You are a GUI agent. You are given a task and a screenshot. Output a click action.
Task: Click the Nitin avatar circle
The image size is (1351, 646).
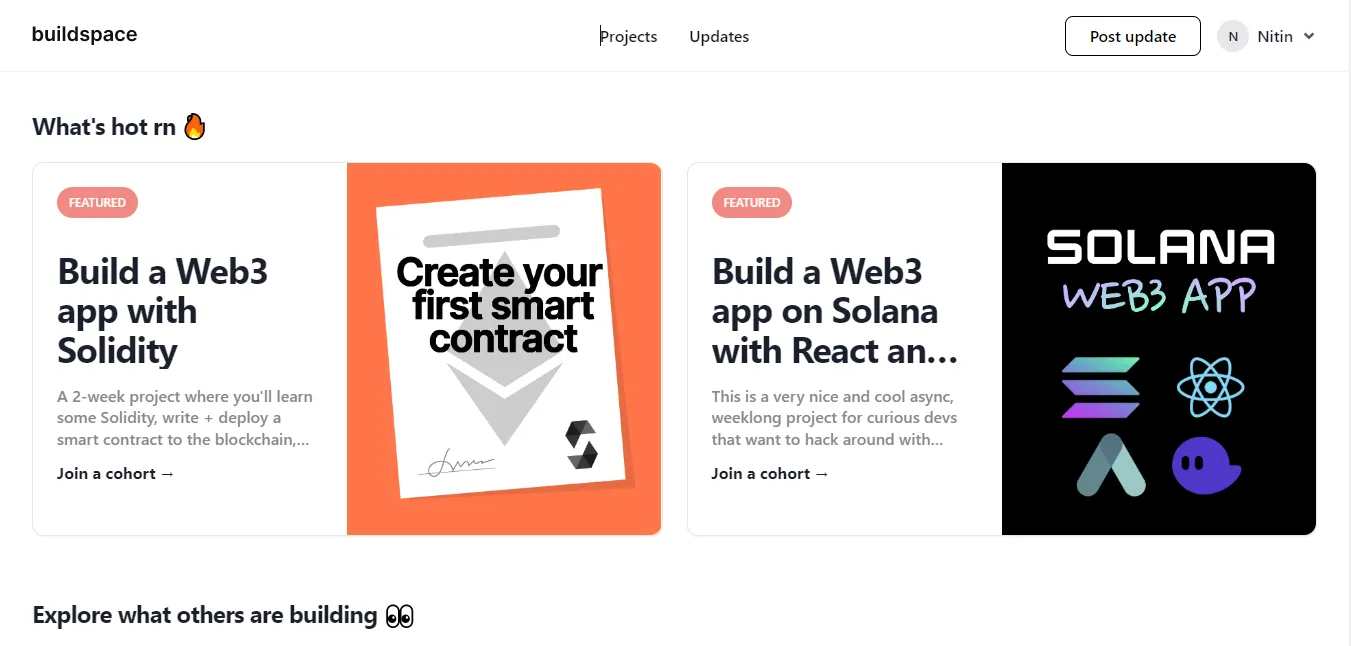pos(1232,36)
